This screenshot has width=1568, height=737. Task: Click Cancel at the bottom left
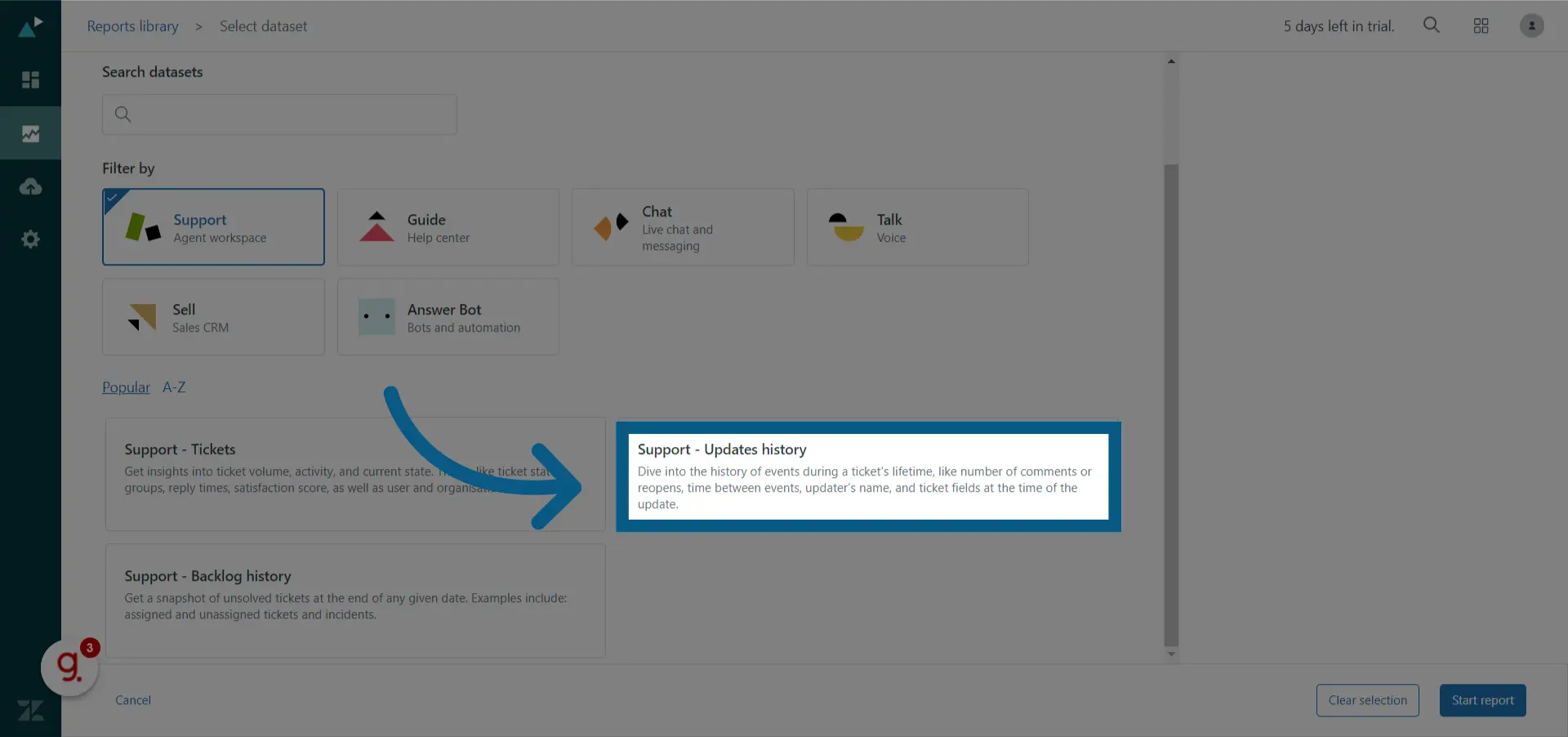[x=133, y=700]
